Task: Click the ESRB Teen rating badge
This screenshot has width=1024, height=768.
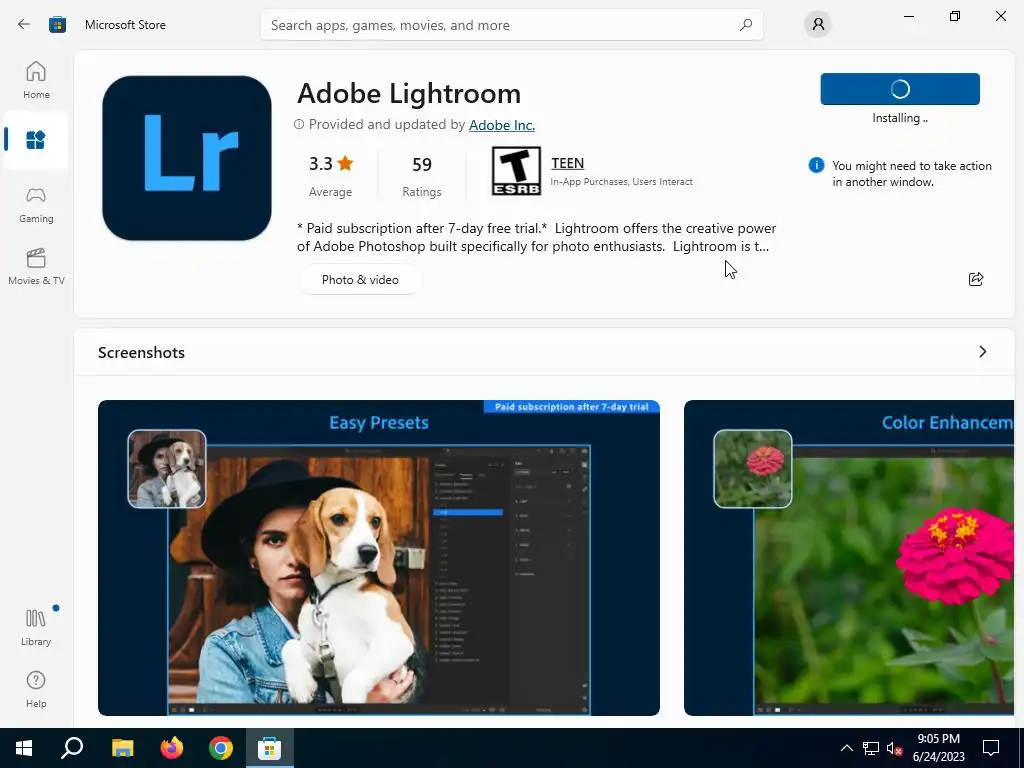Action: click(516, 171)
